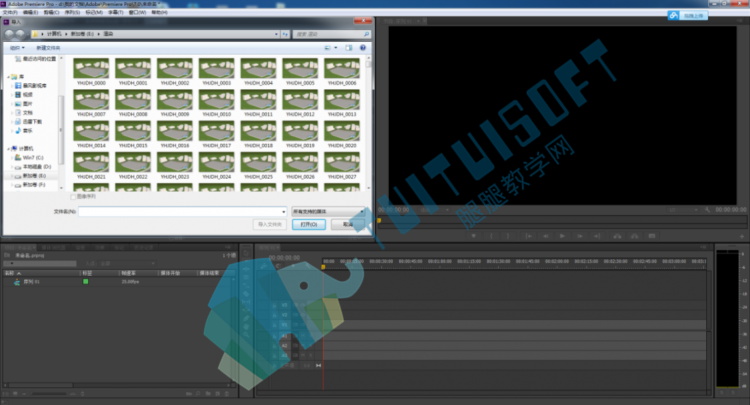Open Program monitor button editor plus icon
This screenshot has width=750, height=405.
(x=742, y=236)
